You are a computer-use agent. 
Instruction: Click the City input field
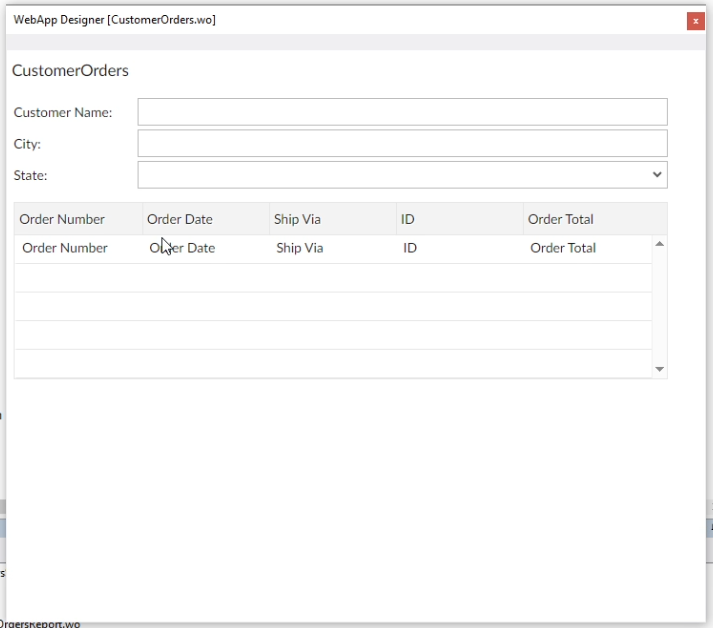tap(402, 143)
